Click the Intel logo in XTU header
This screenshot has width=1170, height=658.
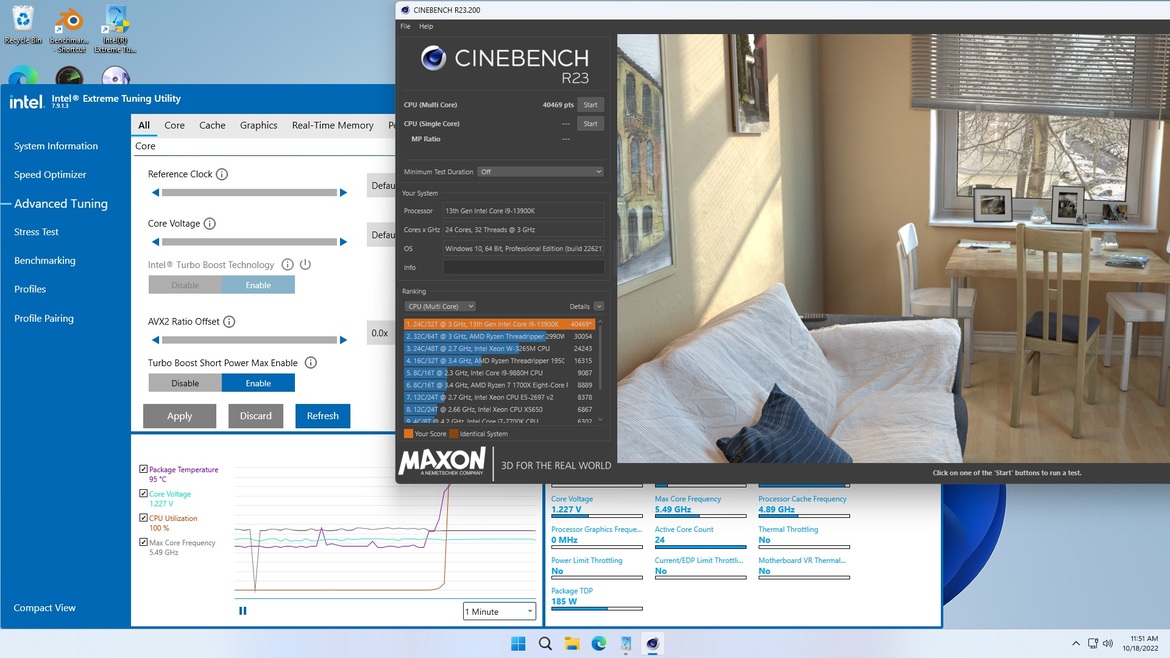27,101
